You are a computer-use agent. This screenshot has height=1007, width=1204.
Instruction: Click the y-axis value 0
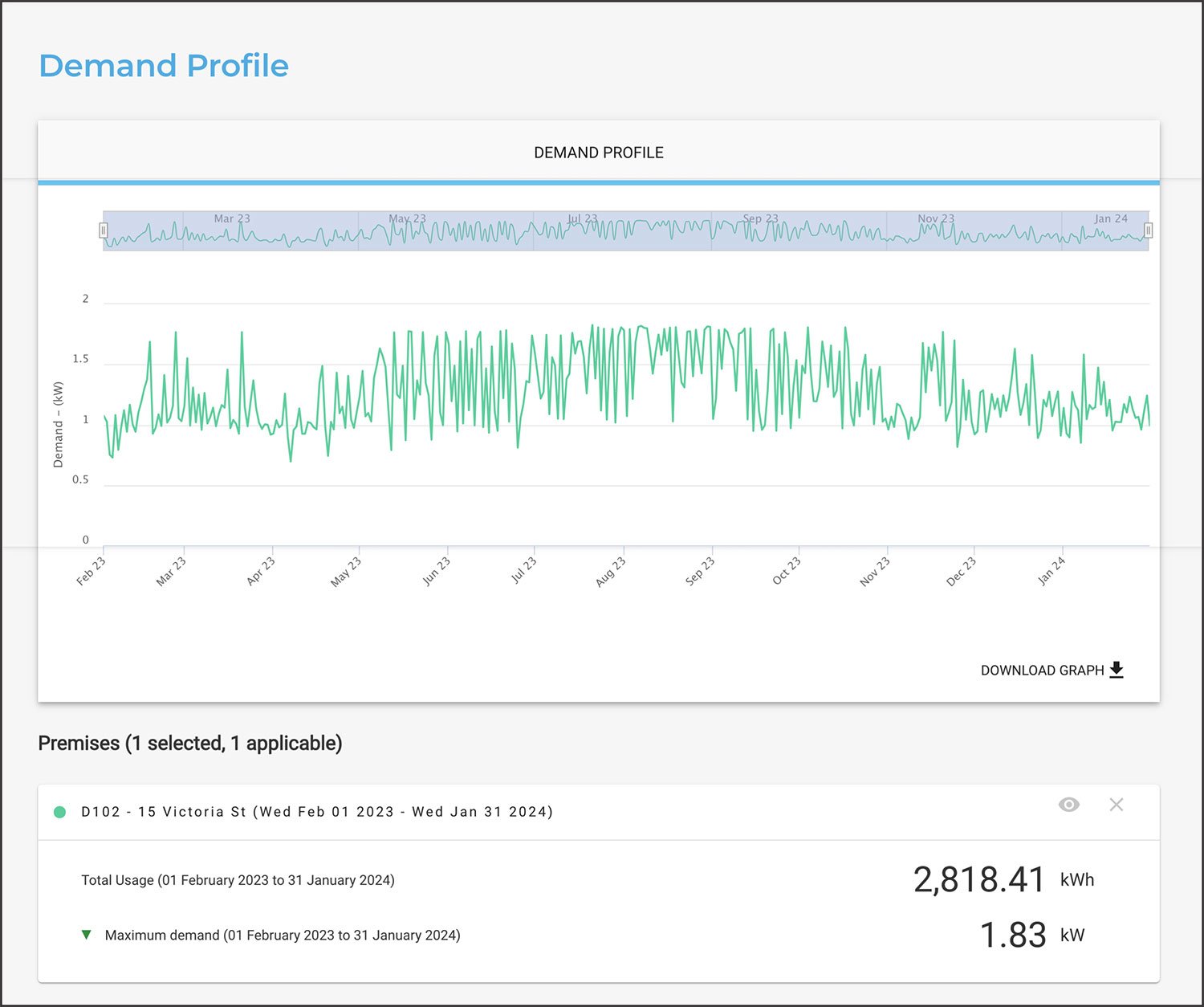coord(86,540)
